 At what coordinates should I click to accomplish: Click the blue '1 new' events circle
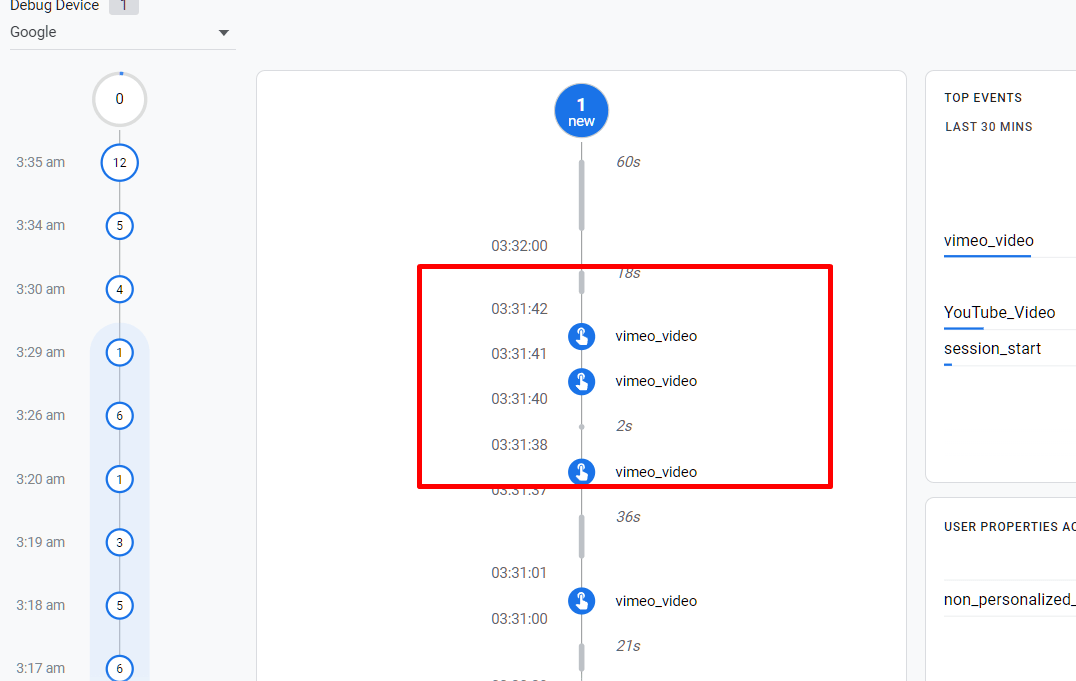581,111
